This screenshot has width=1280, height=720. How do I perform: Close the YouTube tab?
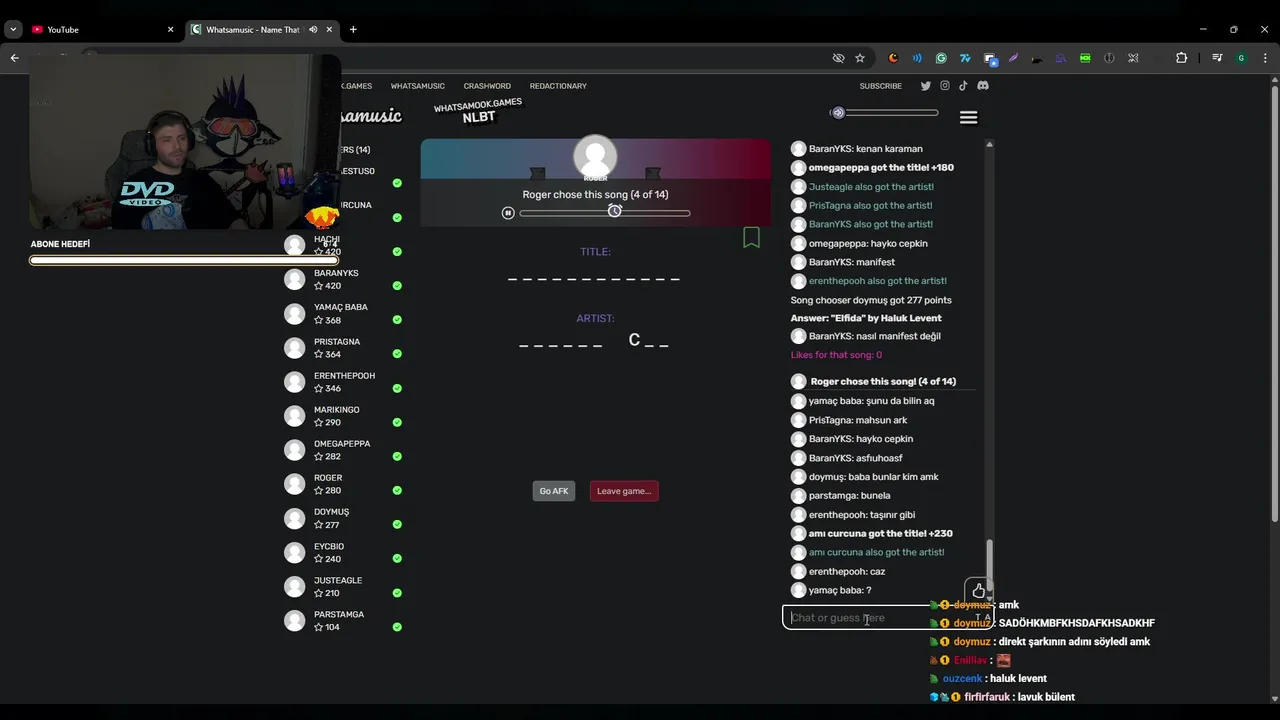170,30
